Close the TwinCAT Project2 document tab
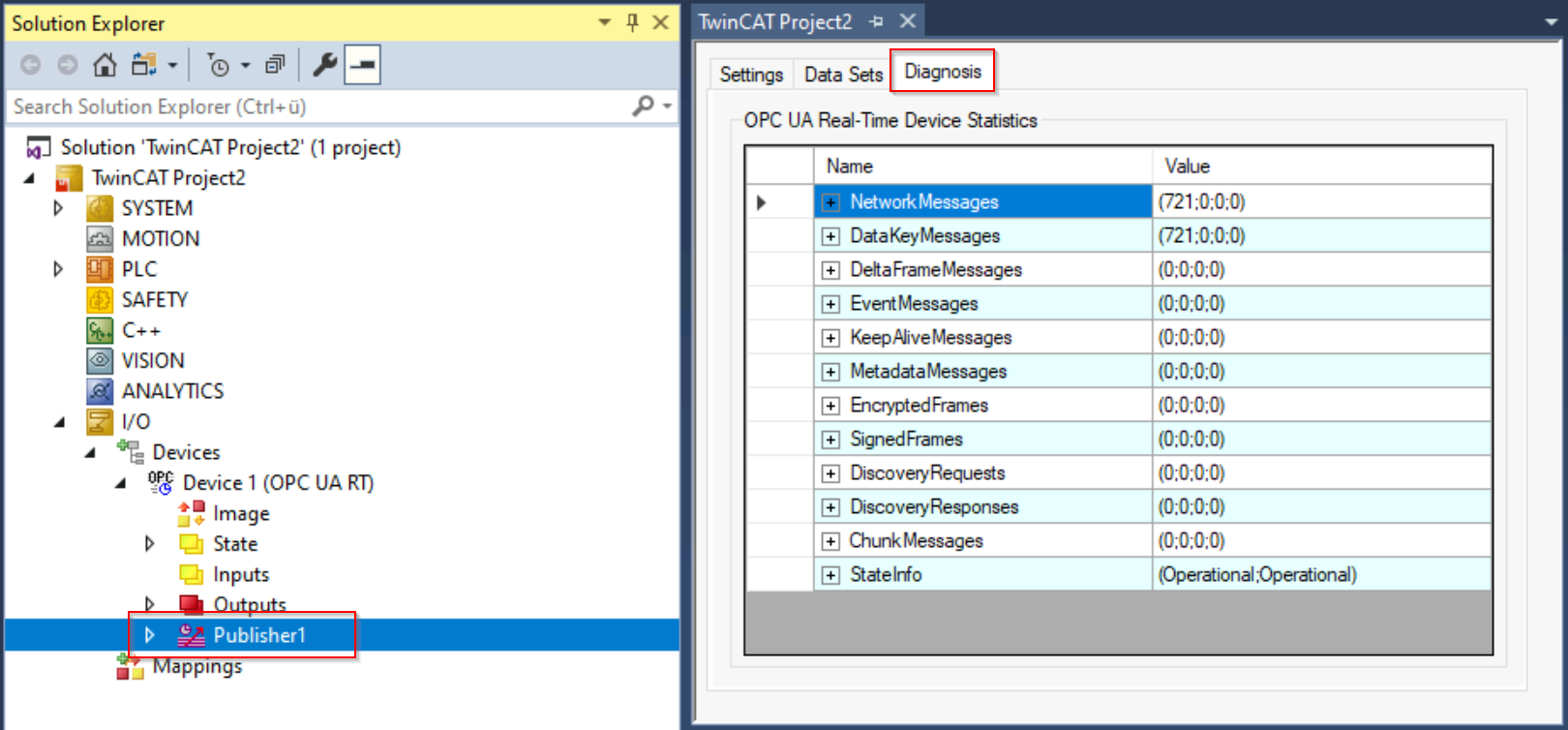The width and height of the screenshot is (1568, 730). 907,21
